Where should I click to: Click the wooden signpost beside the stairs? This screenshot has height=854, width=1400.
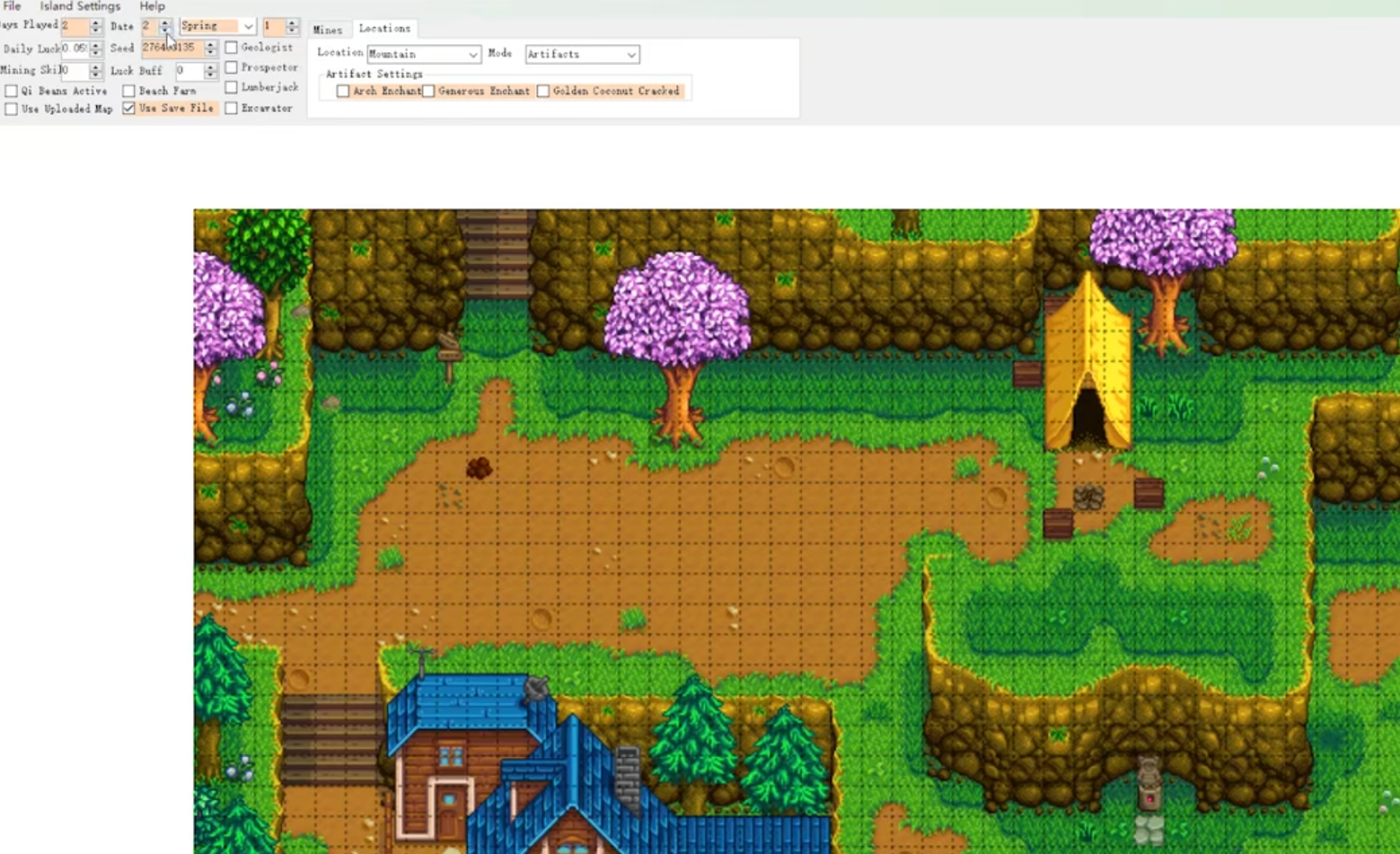(x=449, y=353)
